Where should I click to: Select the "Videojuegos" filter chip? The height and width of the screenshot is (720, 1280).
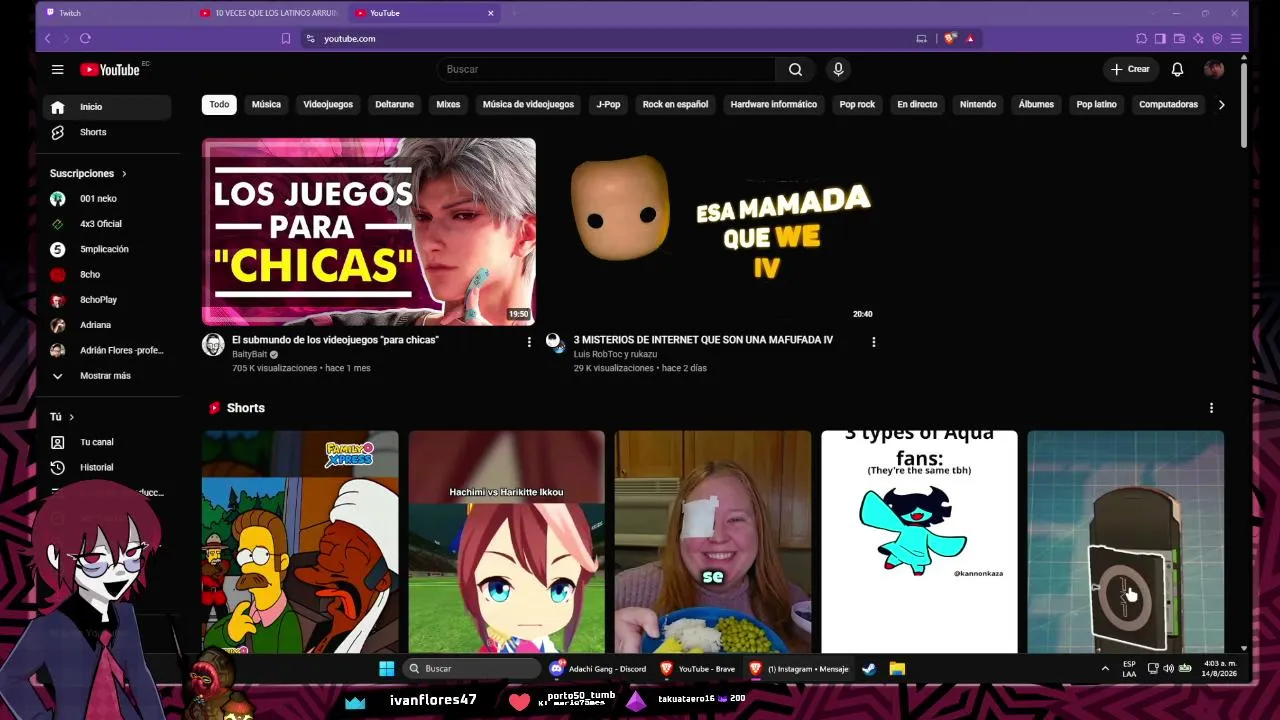328,104
